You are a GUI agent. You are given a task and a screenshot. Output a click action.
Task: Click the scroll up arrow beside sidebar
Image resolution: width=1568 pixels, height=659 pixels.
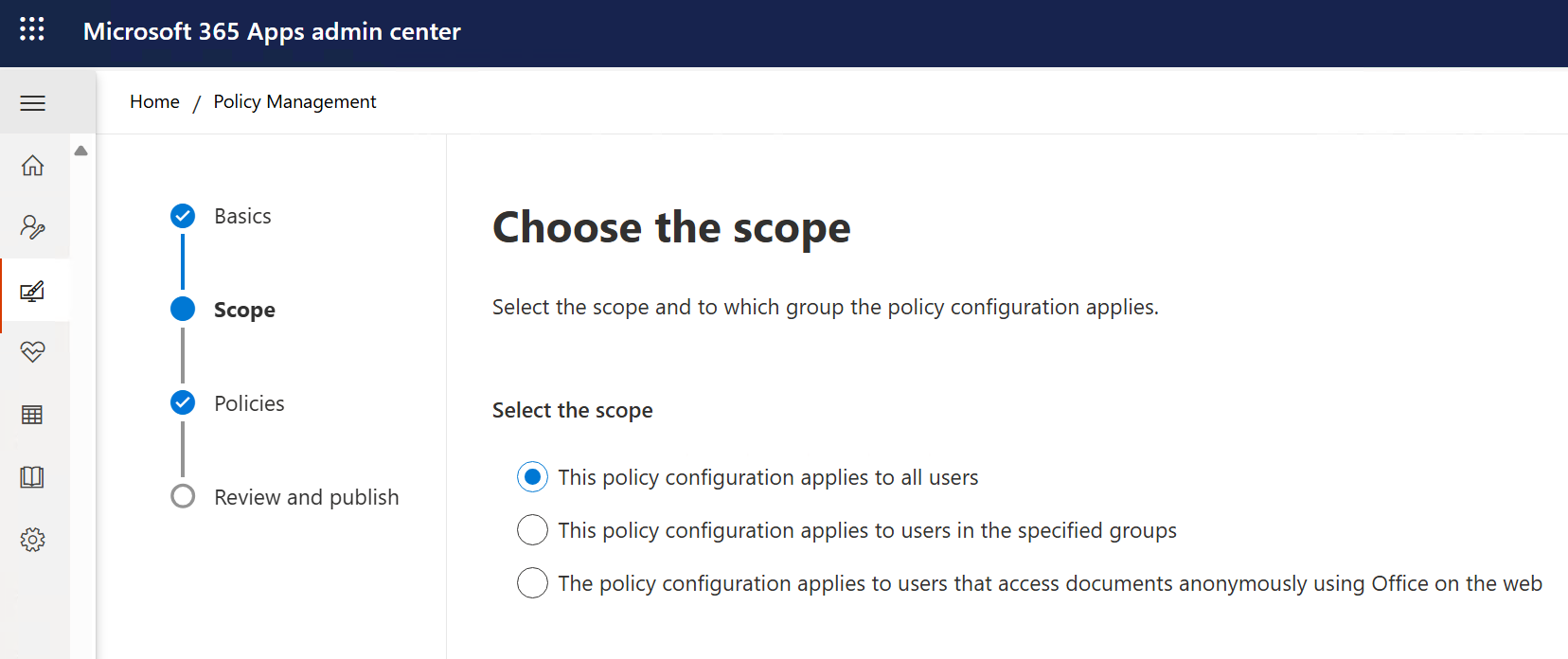click(81, 151)
